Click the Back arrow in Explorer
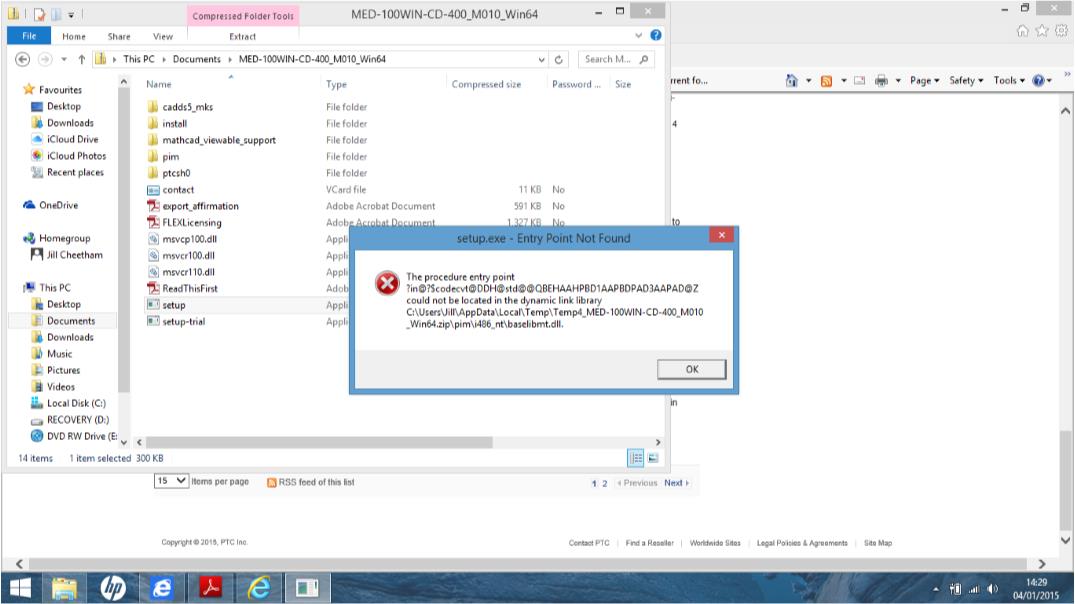 23,60
